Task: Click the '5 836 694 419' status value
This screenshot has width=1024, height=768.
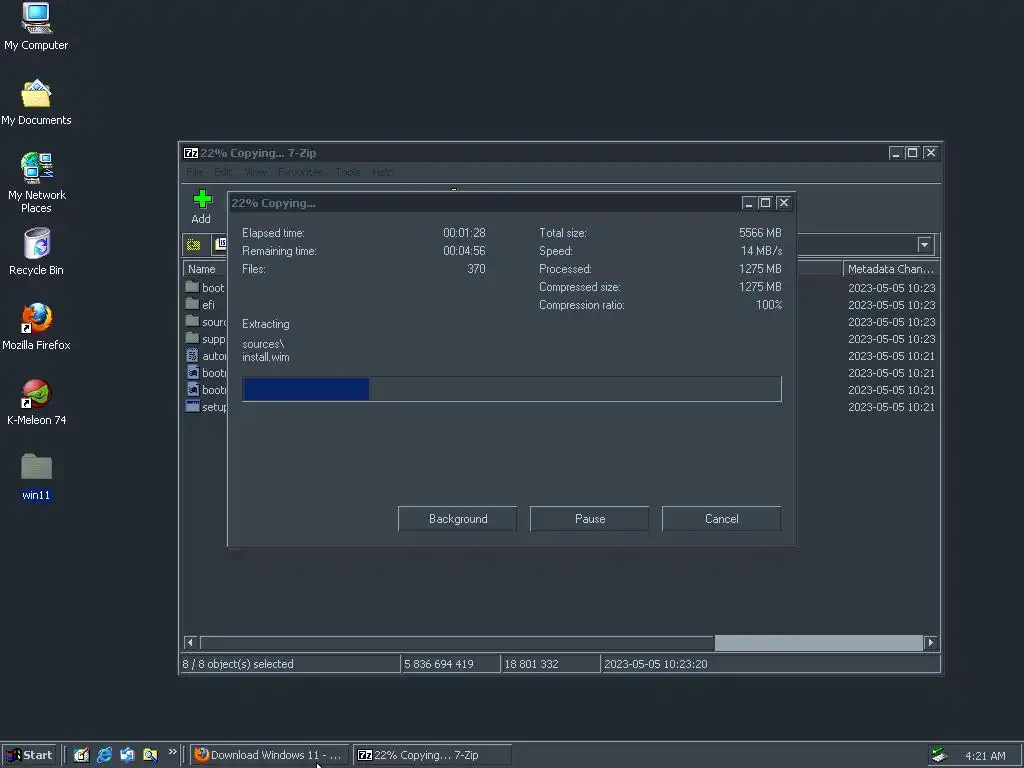Action: pos(438,664)
